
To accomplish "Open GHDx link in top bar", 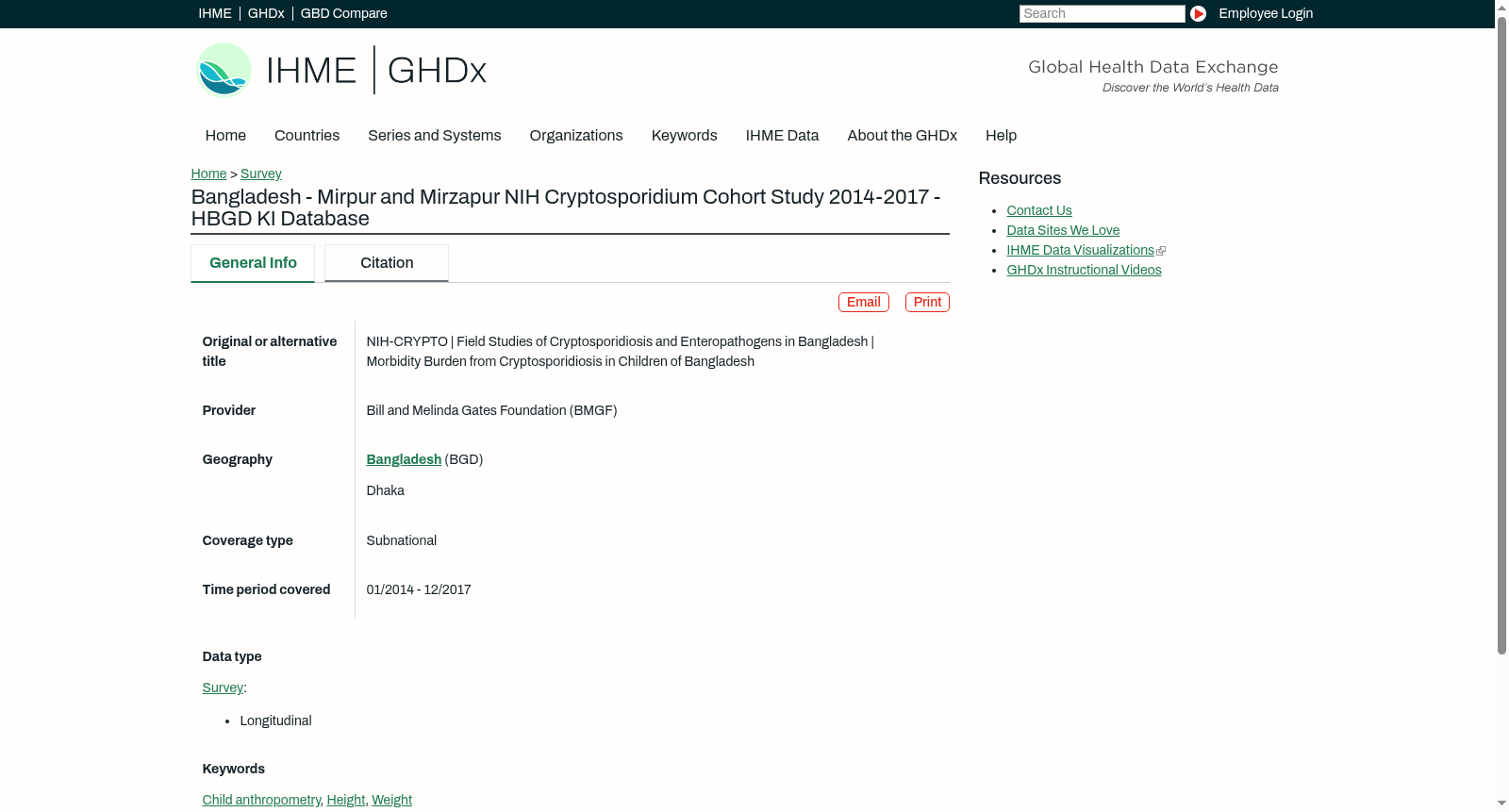I will [266, 13].
